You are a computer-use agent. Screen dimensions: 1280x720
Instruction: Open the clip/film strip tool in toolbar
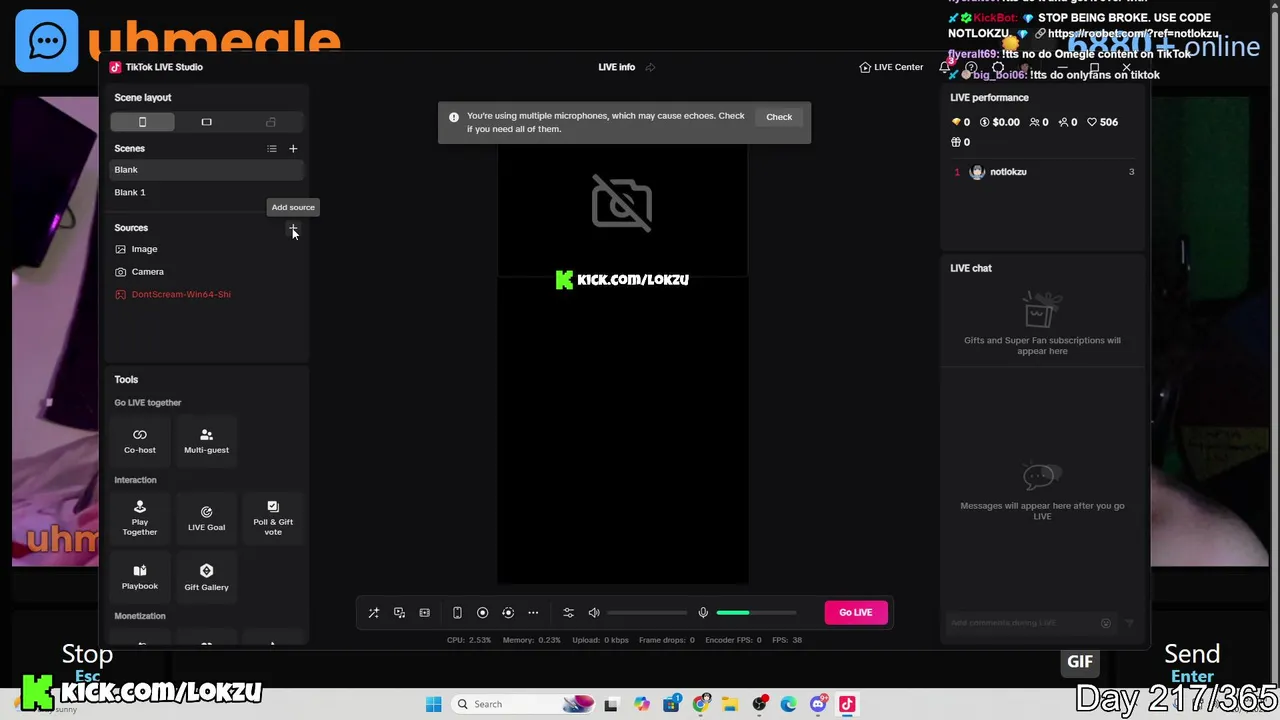point(424,613)
